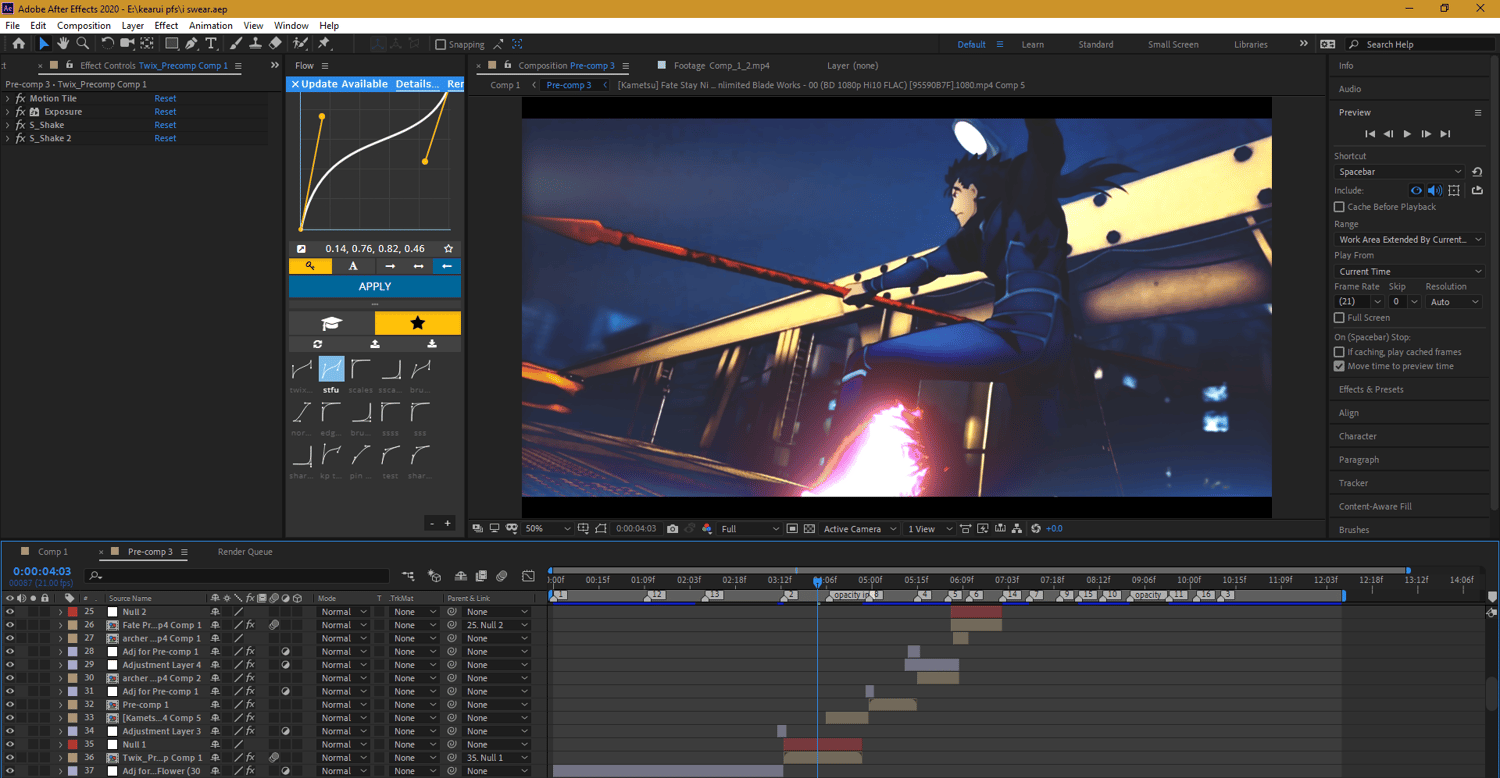Jump to the first frame in Preview
This screenshot has height=778, width=1500.
1371,134
